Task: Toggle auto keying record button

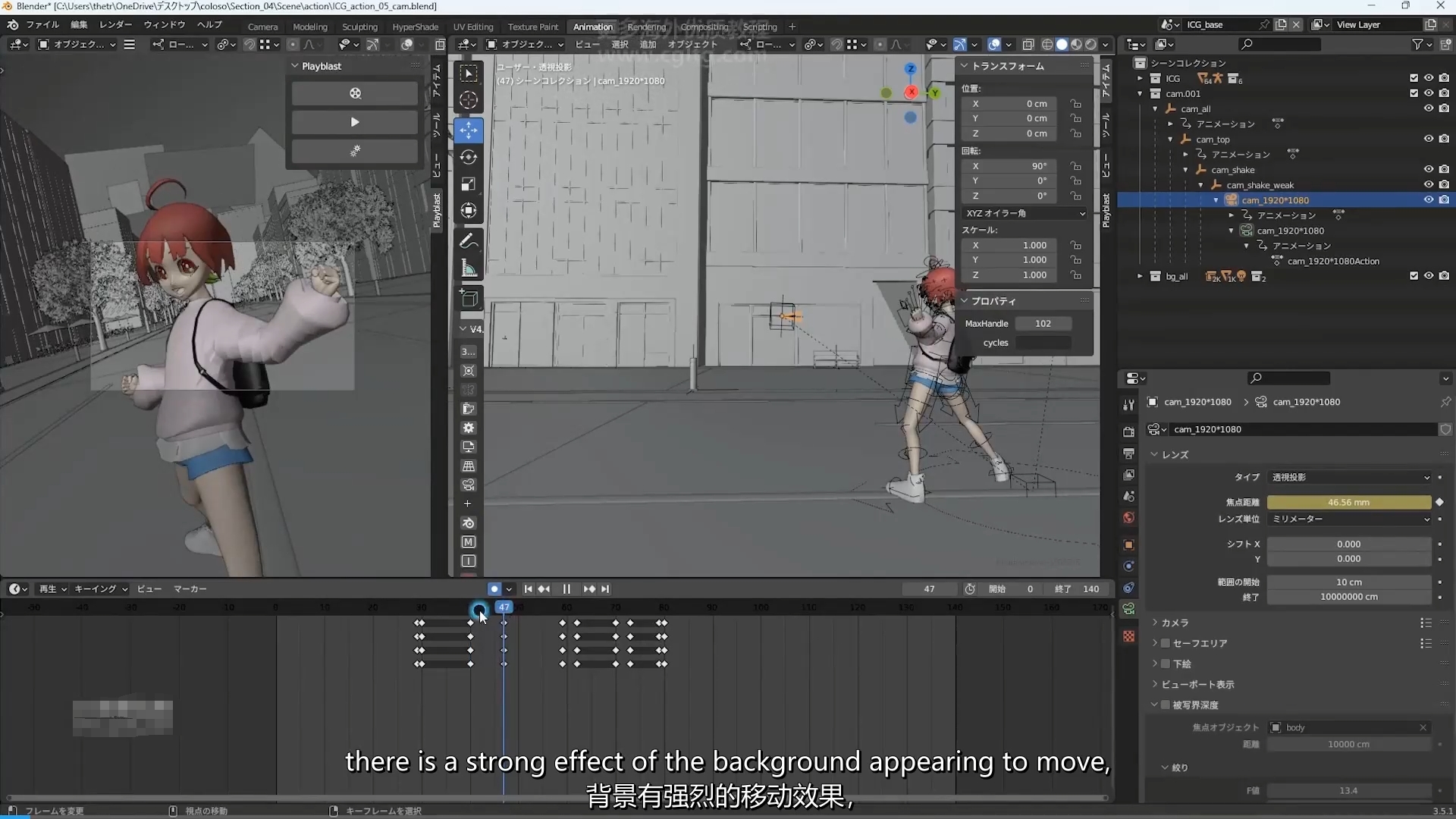Action: click(x=494, y=589)
